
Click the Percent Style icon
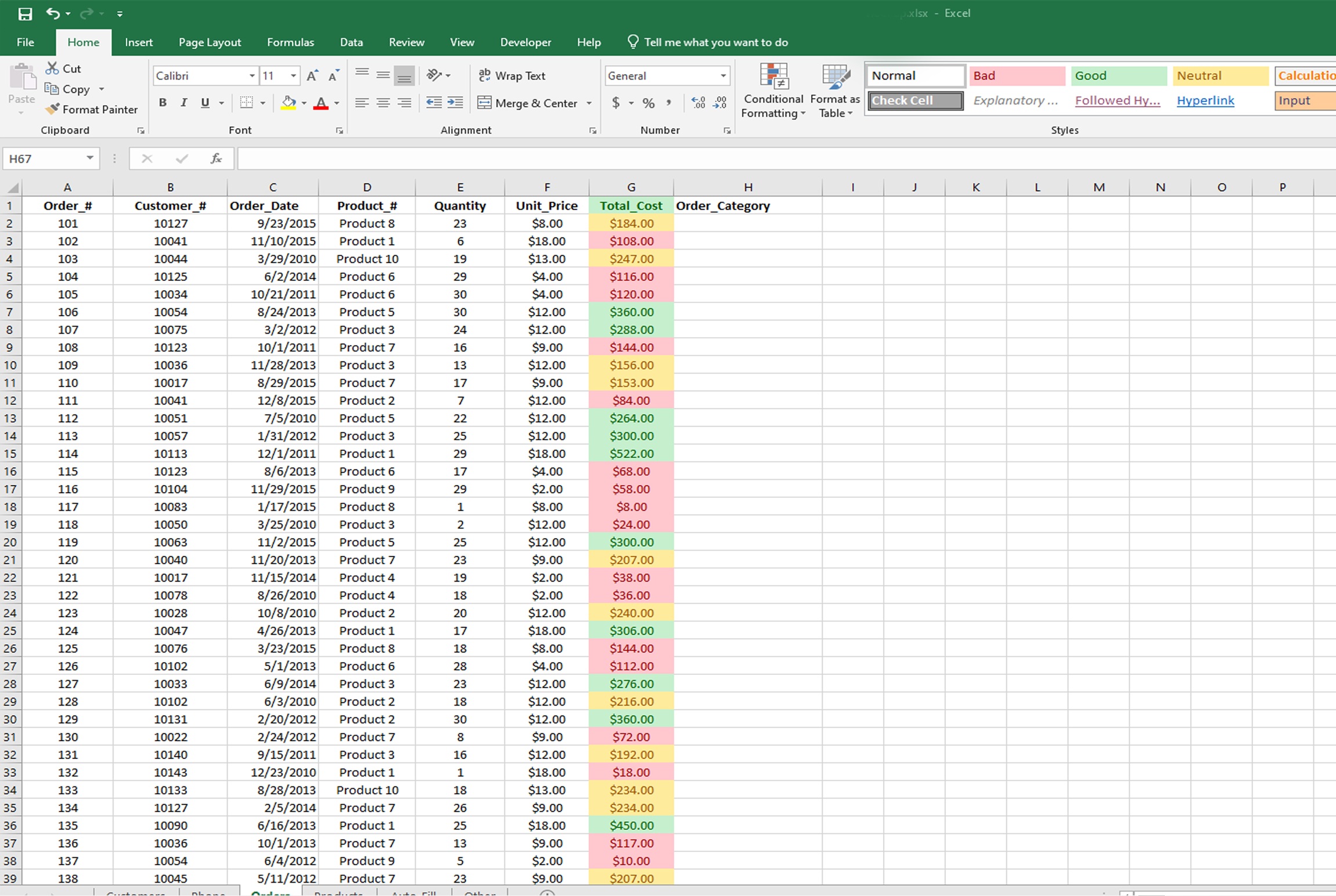tap(649, 103)
